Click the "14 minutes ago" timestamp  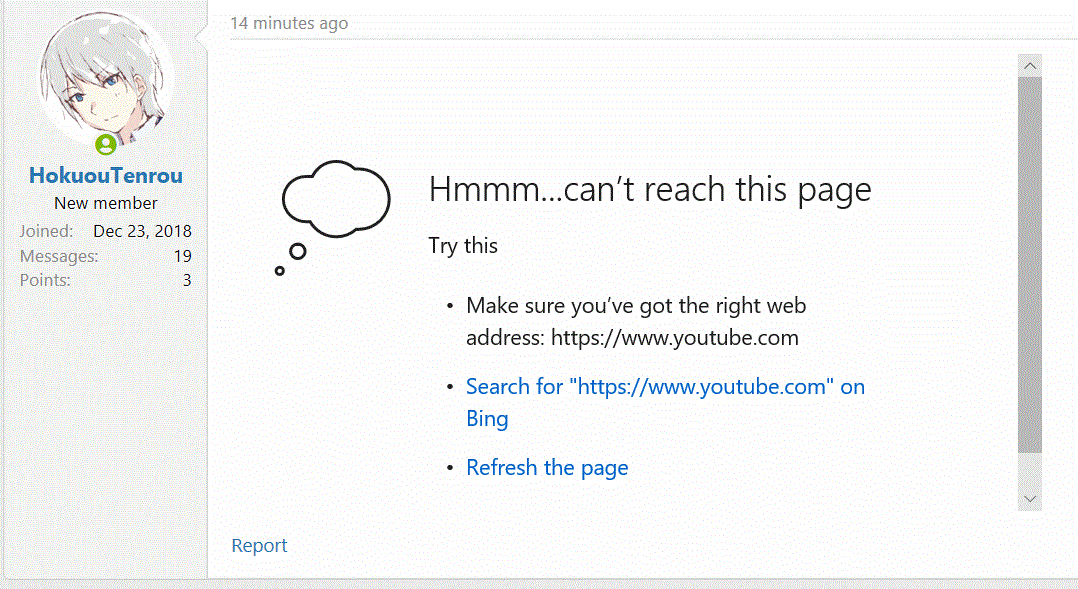(289, 23)
